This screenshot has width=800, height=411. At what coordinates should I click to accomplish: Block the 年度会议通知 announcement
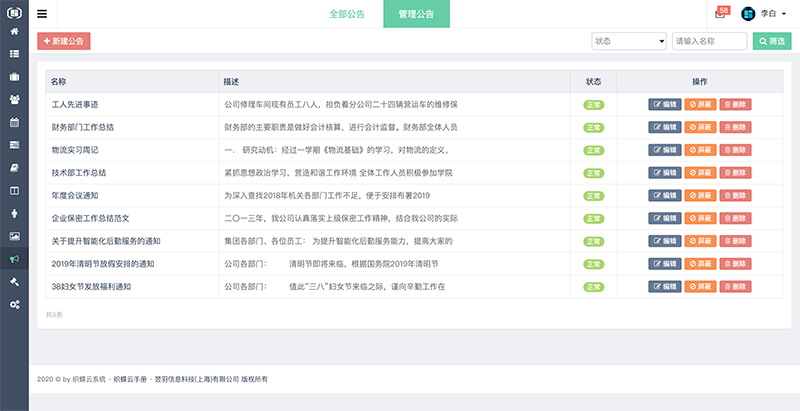[x=701, y=195]
